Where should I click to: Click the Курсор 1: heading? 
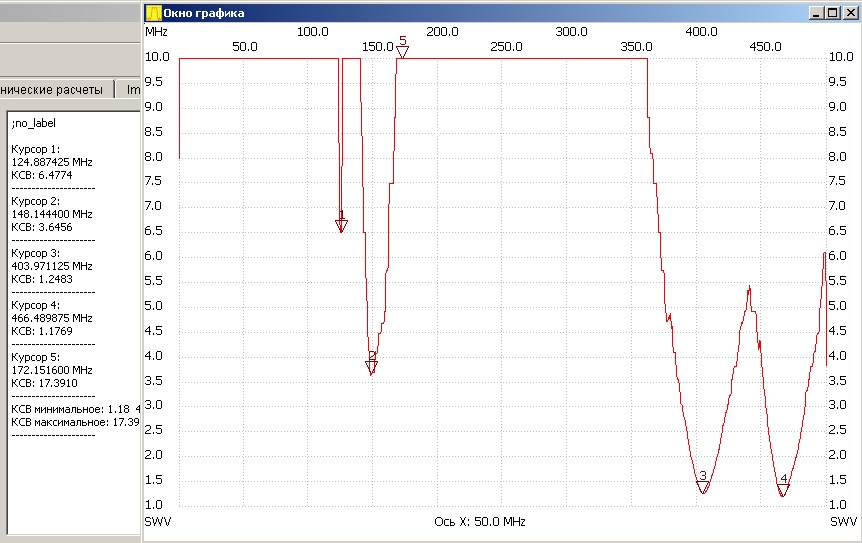click(36, 149)
